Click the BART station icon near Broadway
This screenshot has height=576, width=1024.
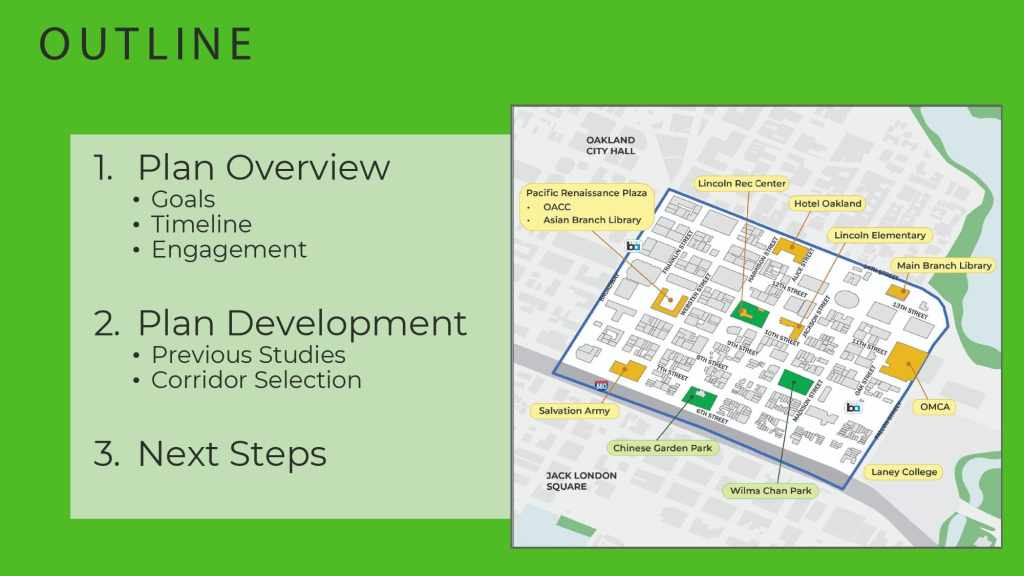pyautogui.click(x=633, y=246)
